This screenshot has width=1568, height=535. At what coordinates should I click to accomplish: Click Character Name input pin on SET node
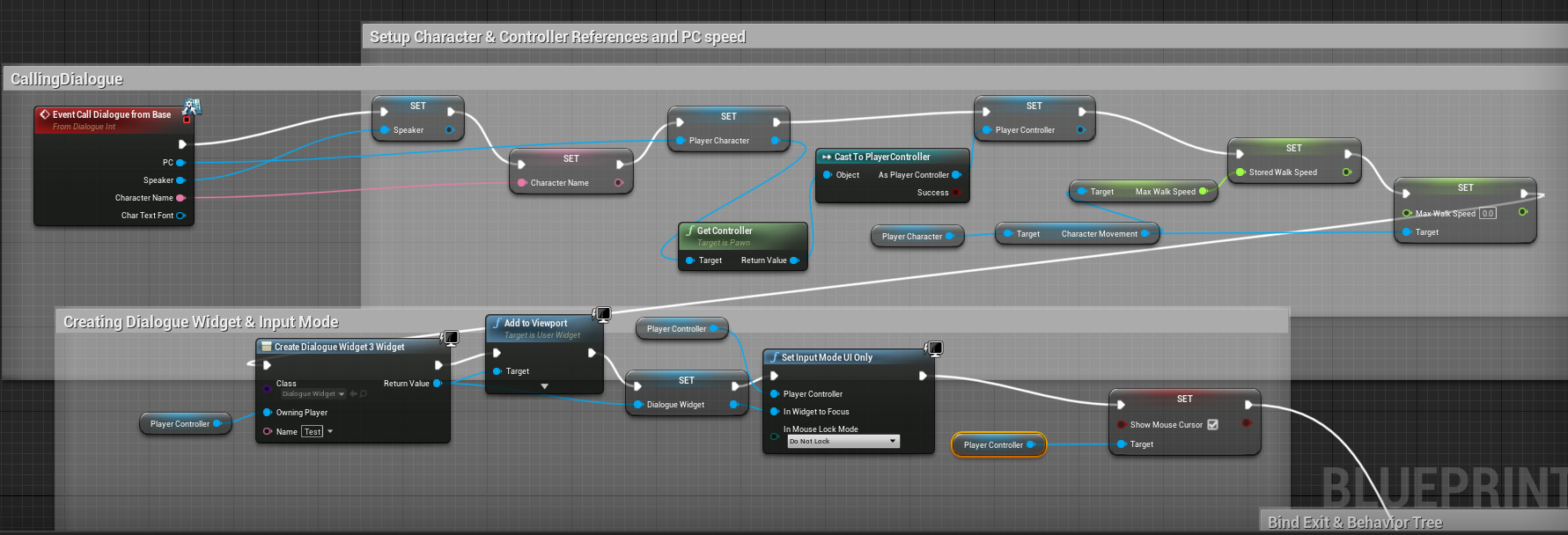pyautogui.click(x=522, y=183)
